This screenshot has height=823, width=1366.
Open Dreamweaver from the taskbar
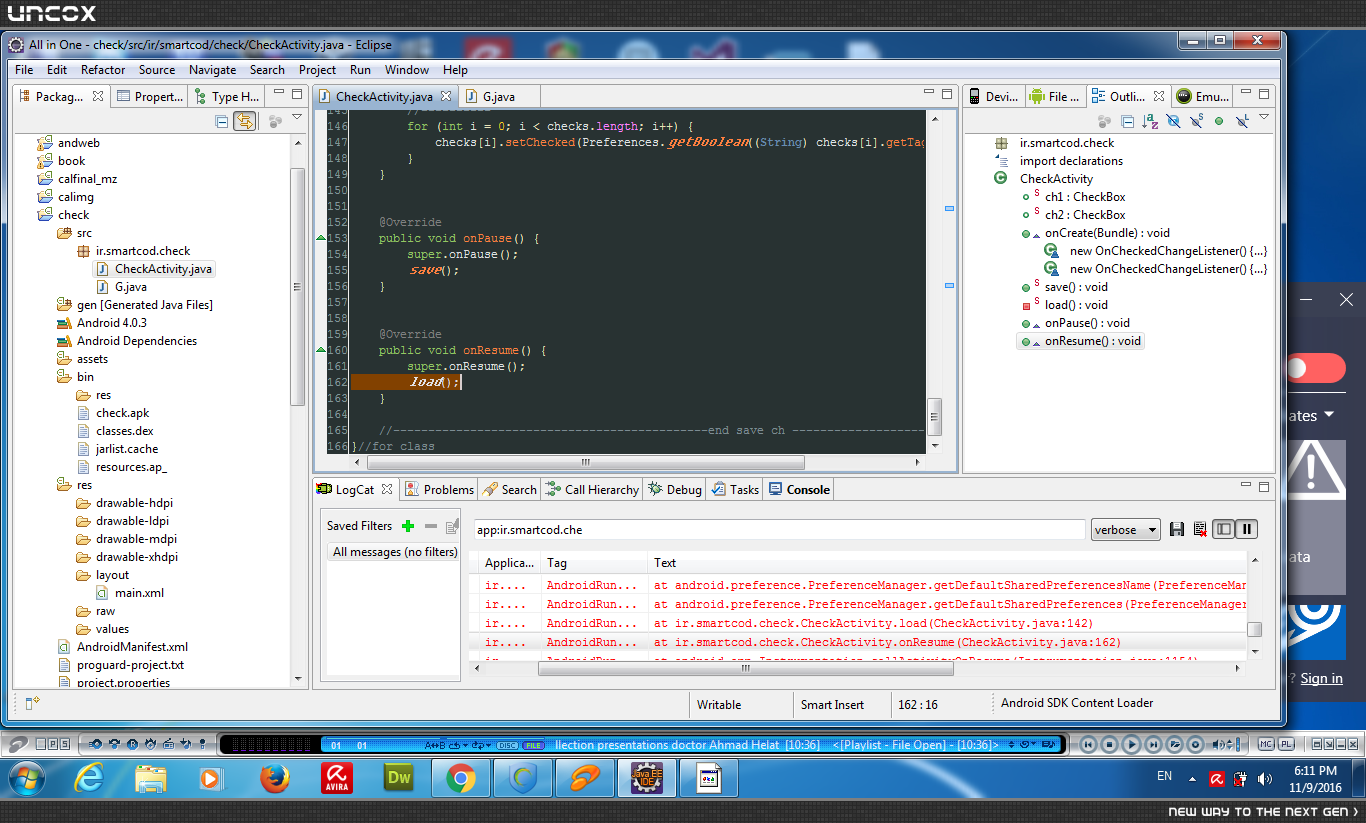[399, 777]
